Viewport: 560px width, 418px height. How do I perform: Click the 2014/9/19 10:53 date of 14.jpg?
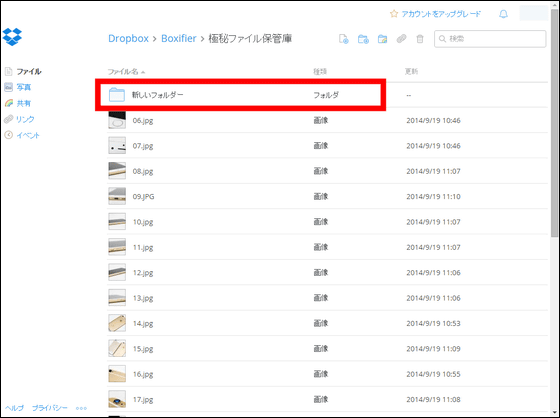coord(433,323)
